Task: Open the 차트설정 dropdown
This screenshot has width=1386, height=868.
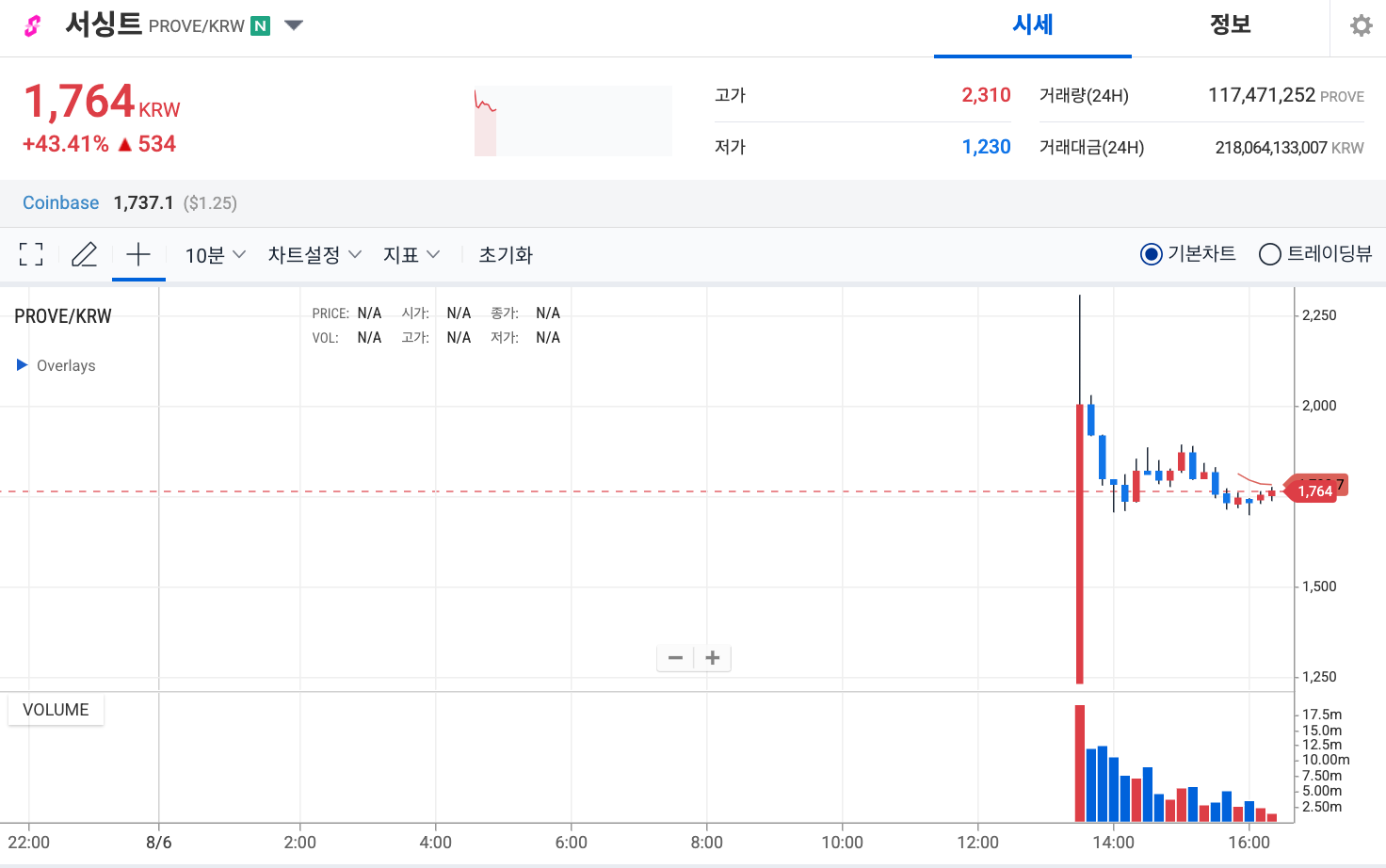Action: pyautogui.click(x=314, y=253)
